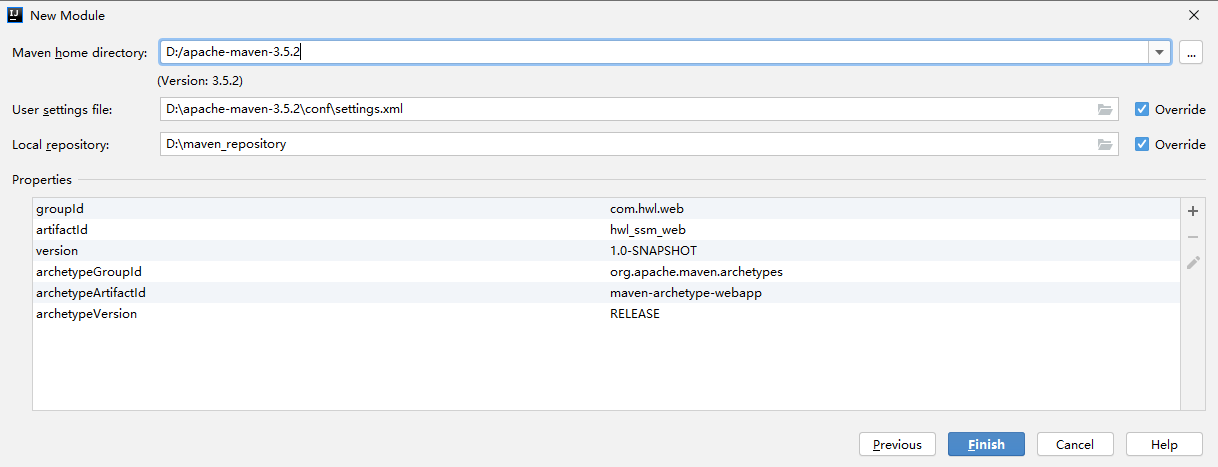
Task: Select the archetypeGroupId property name
Action: 89,271
